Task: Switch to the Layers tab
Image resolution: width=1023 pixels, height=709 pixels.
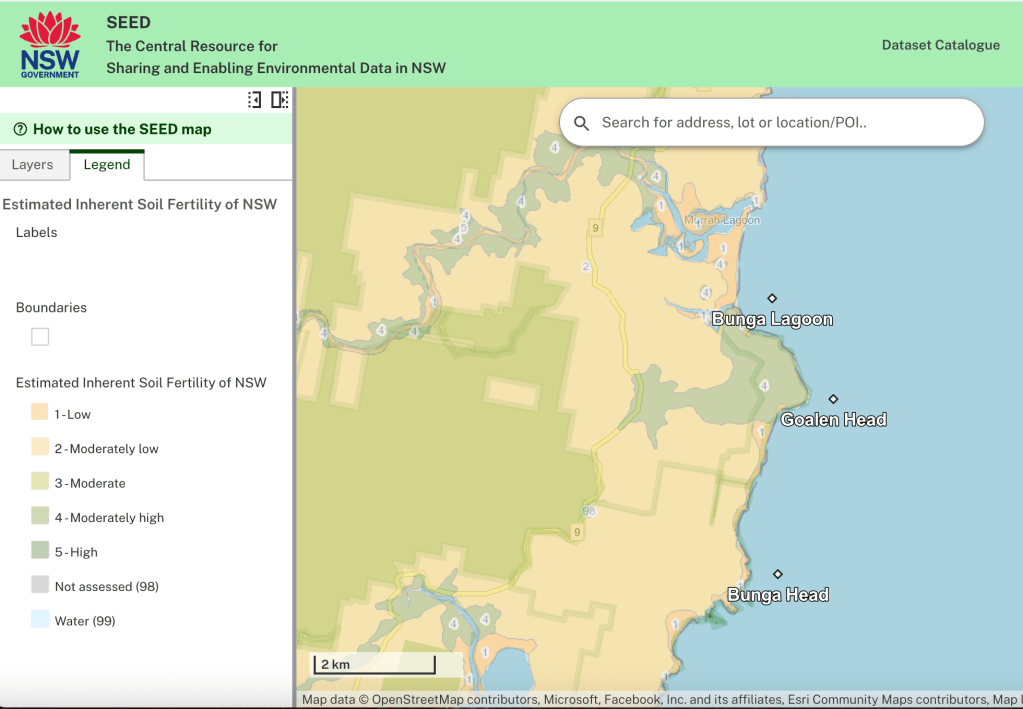Action: click(32, 165)
